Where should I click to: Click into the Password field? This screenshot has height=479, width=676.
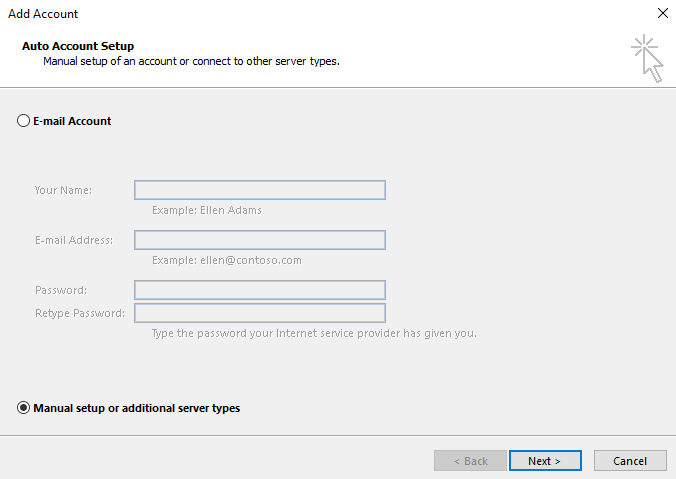260,290
